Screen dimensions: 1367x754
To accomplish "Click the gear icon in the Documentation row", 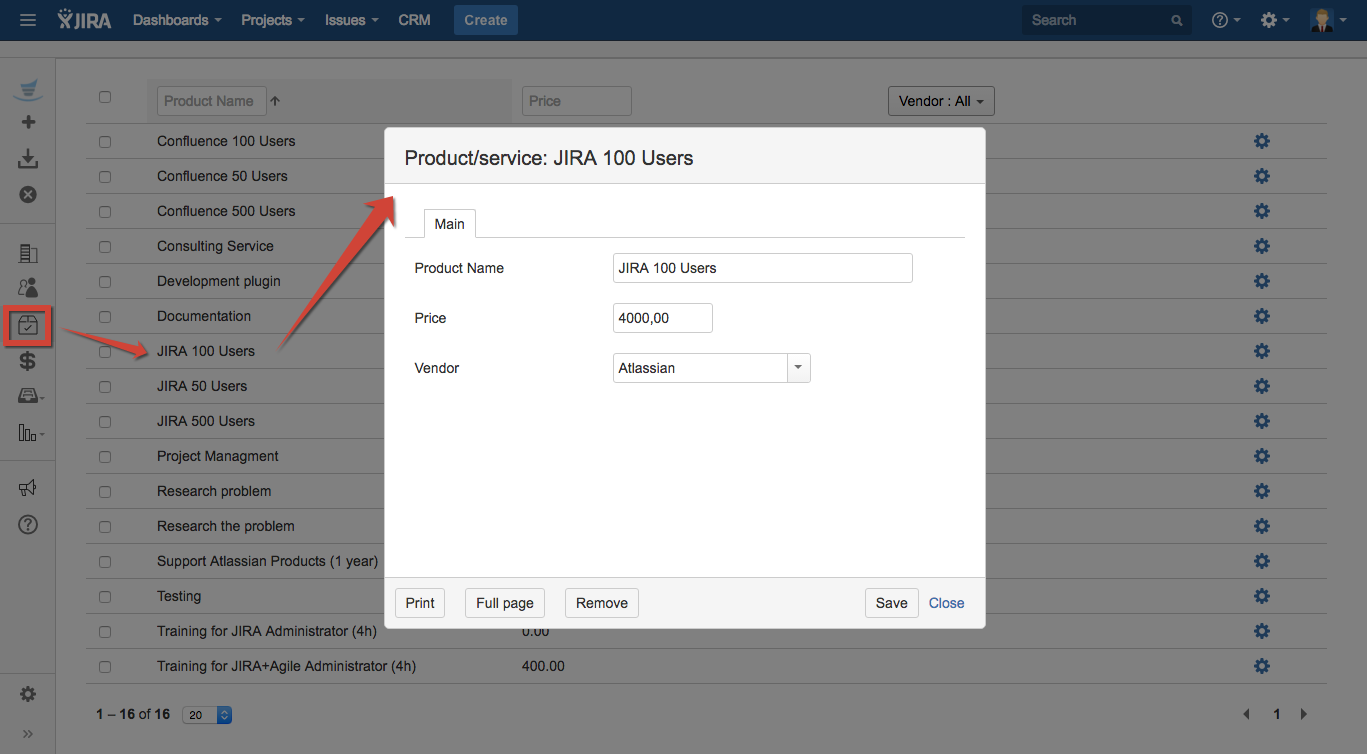I will pos(1261,316).
